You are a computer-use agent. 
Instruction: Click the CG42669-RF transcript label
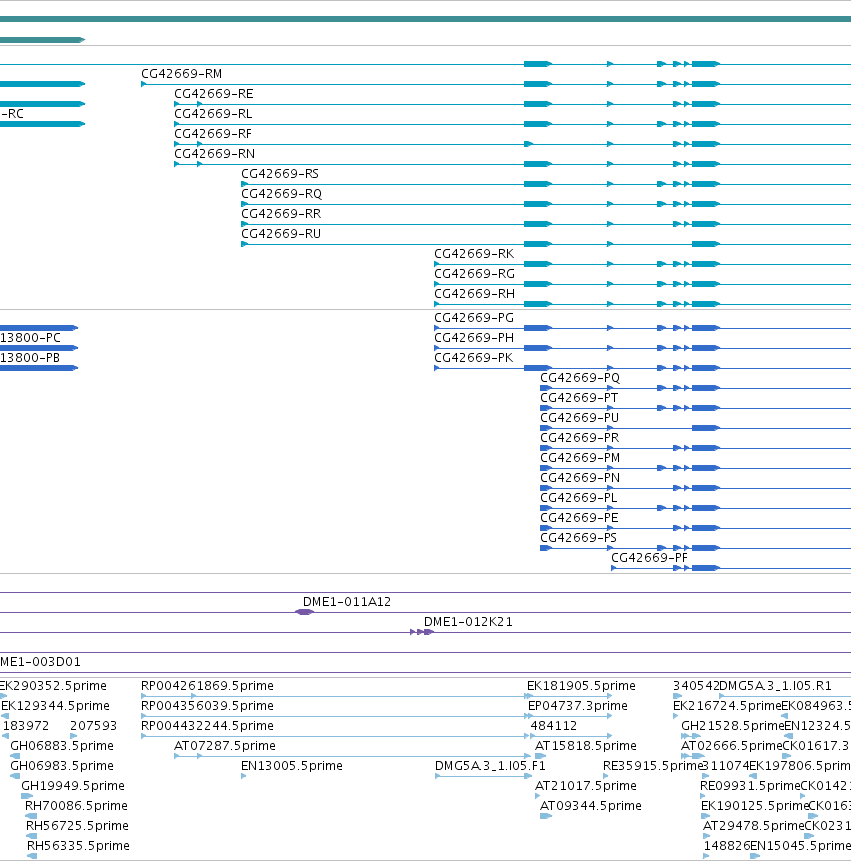(x=213, y=134)
